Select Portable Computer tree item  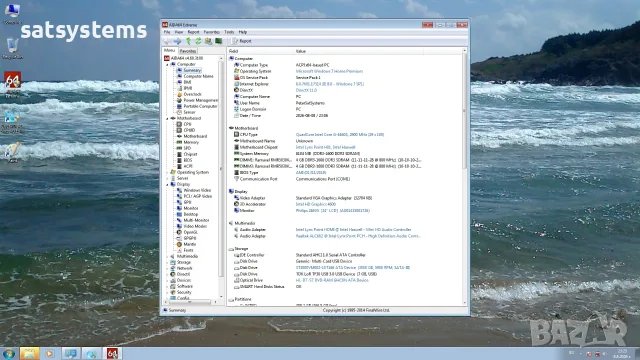coord(200,106)
